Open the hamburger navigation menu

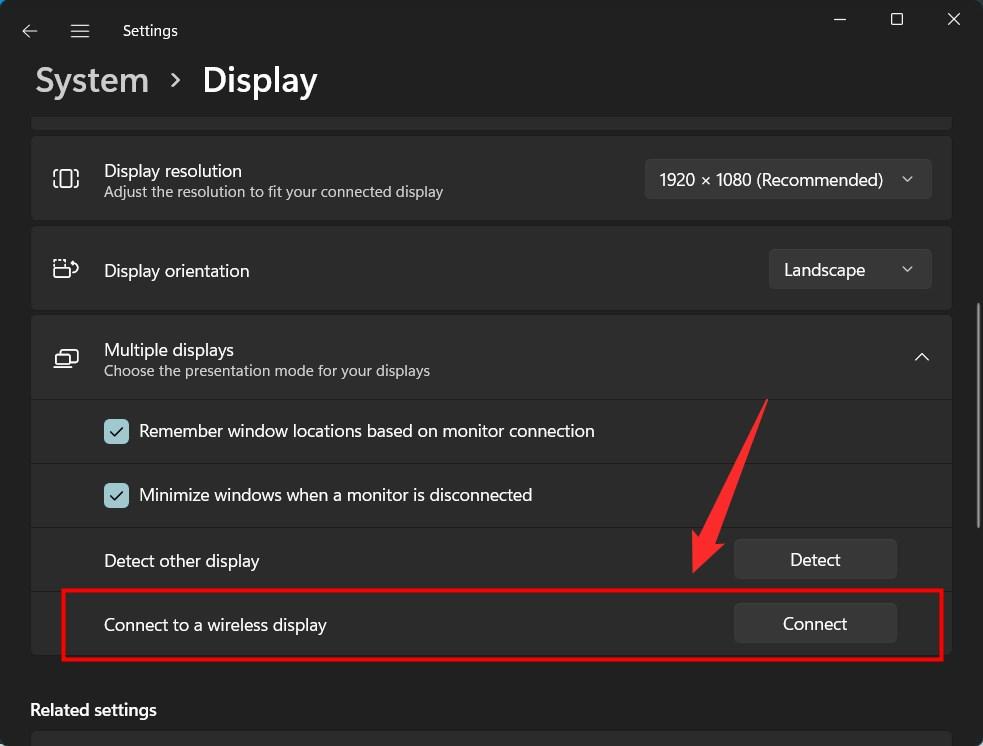pyautogui.click(x=80, y=31)
